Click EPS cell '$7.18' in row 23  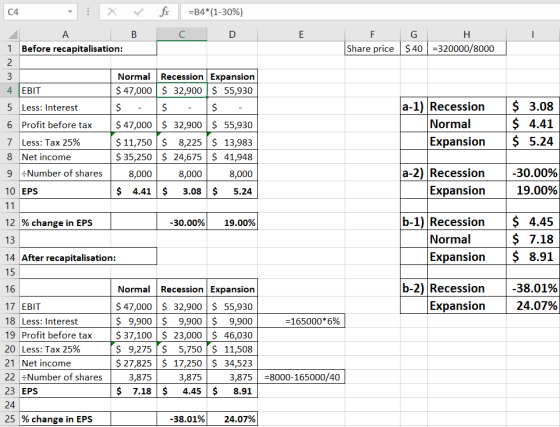point(134,391)
